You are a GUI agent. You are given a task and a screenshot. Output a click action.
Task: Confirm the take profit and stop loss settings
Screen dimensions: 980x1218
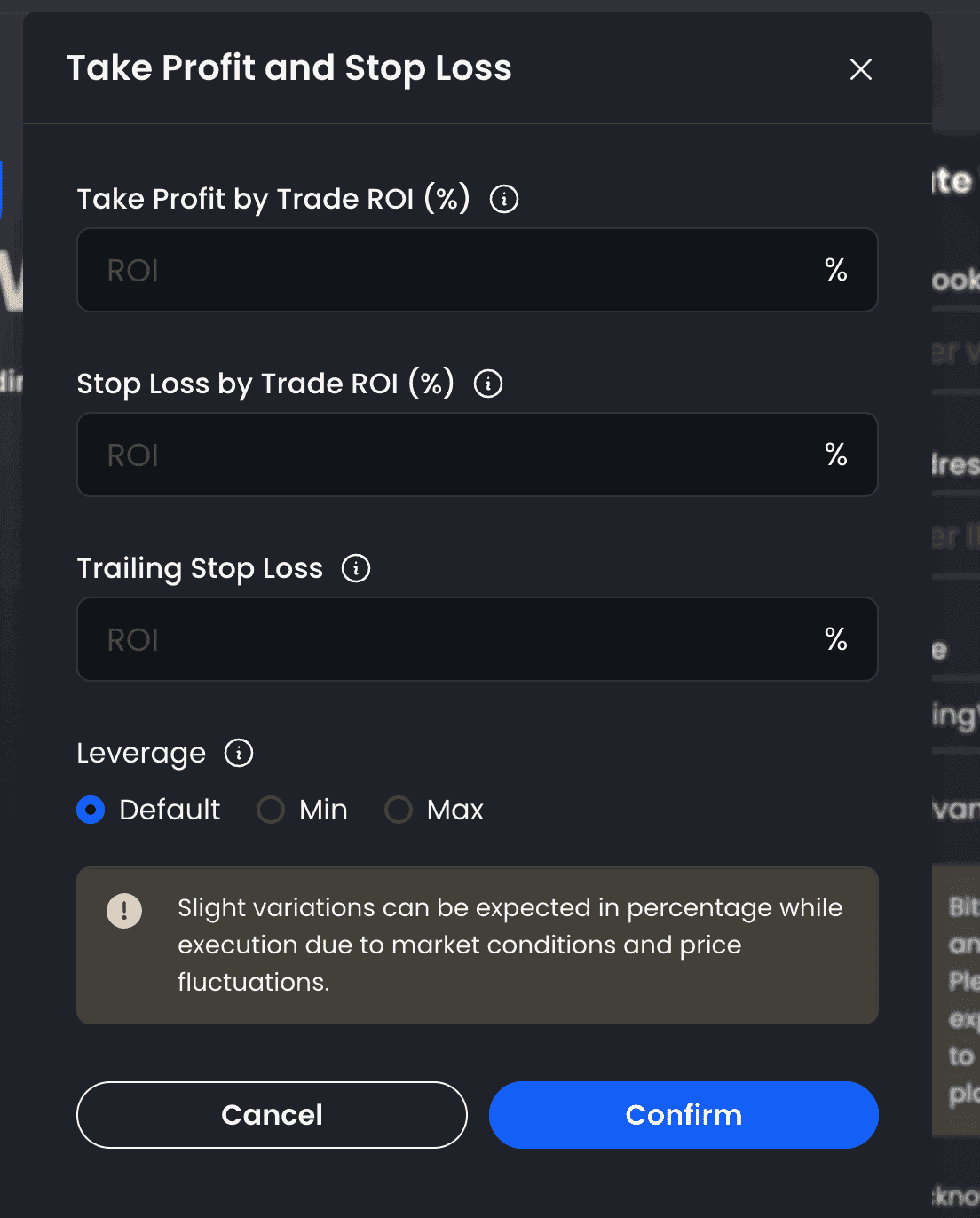(684, 1115)
